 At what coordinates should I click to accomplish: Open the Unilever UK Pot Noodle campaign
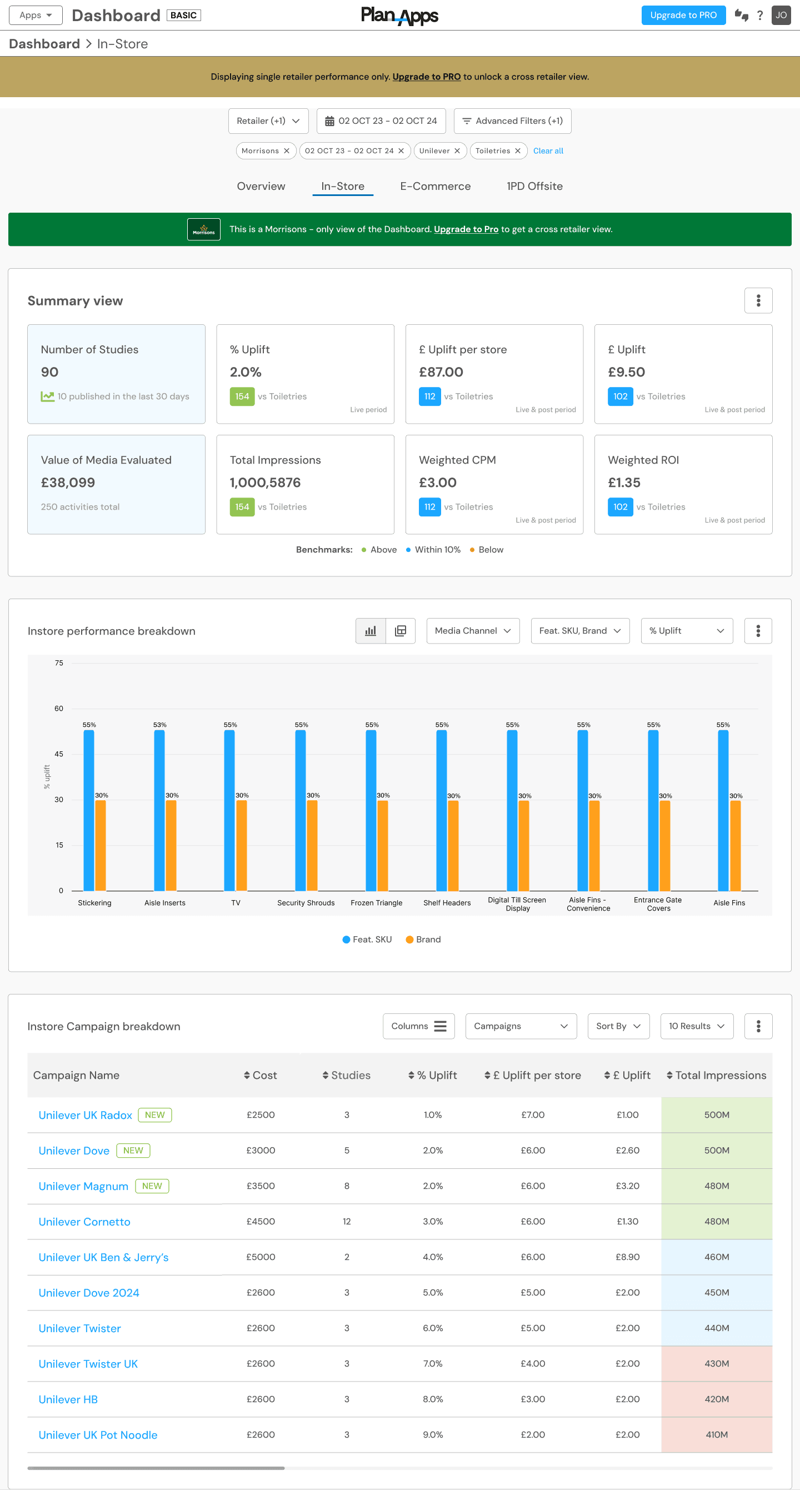[98, 1435]
